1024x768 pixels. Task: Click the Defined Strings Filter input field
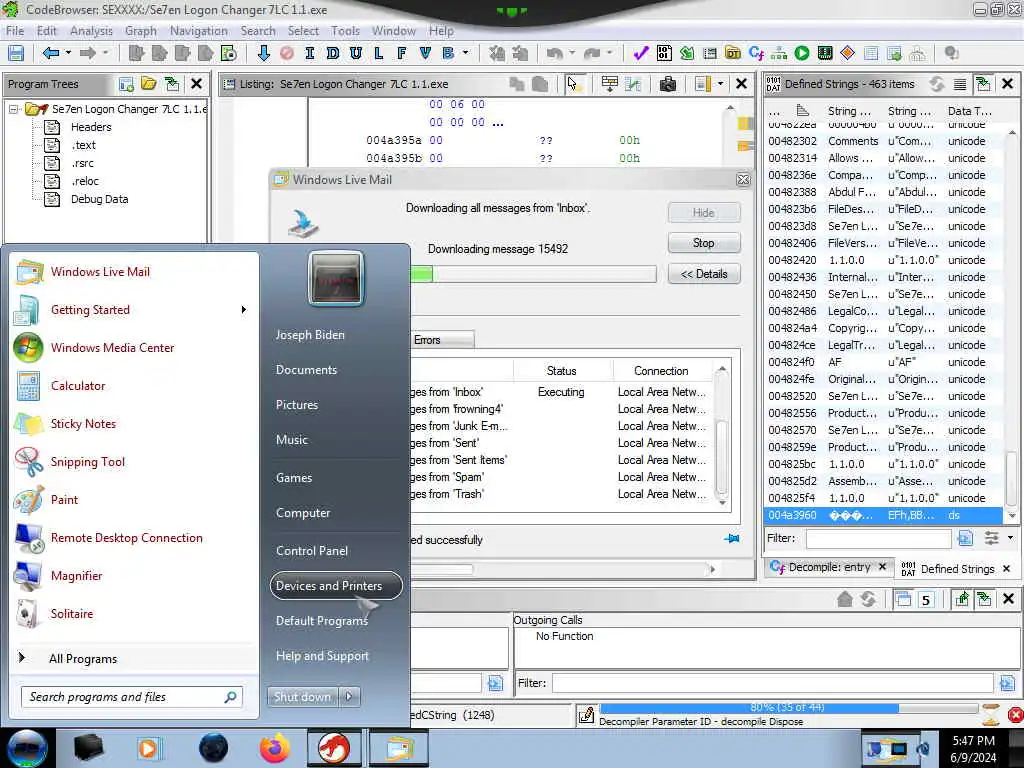coord(878,538)
